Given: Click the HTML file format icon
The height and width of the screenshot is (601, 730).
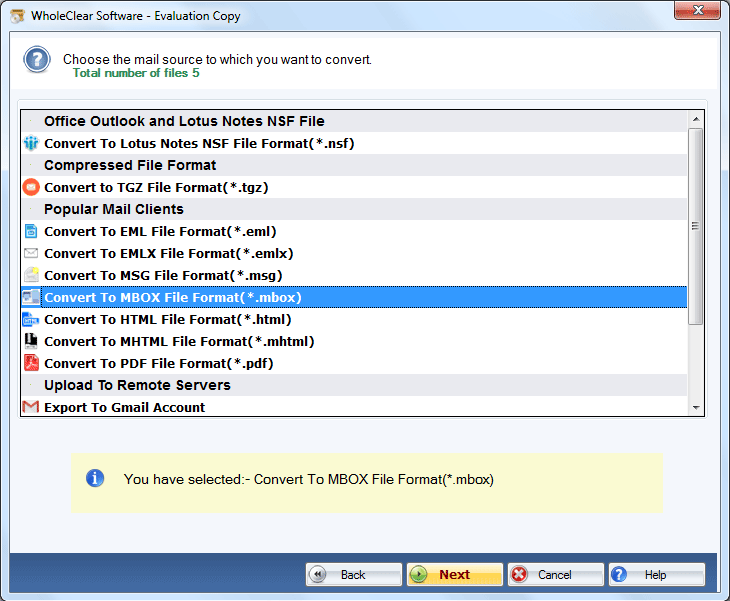Looking at the screenshot, I should [31, 319].
